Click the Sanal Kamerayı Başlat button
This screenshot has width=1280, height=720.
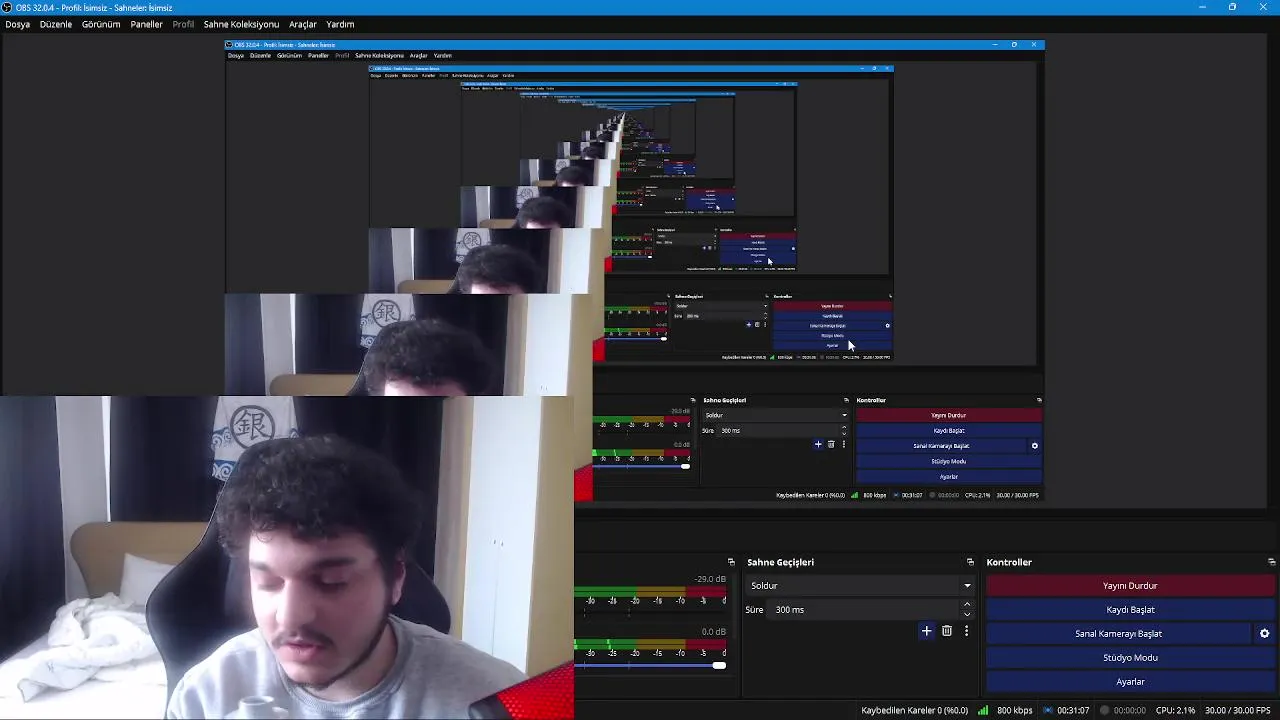point(1118,633)
